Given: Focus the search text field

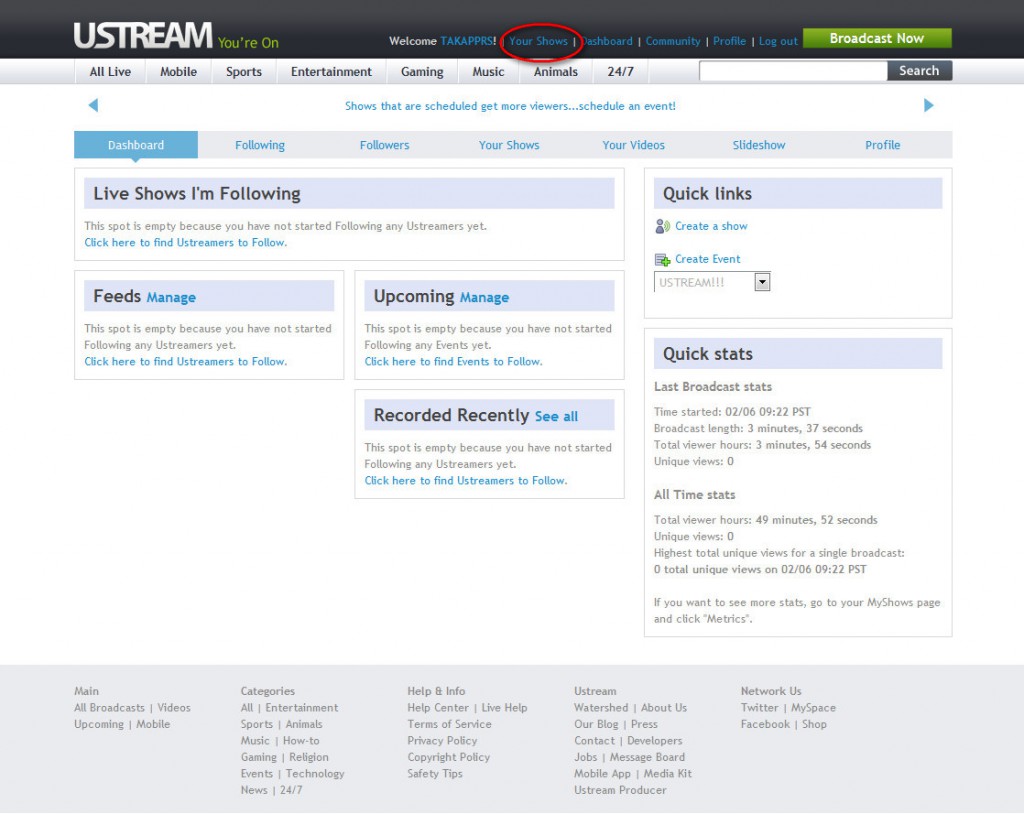Looking at the screenshot, I should [792, 71].
